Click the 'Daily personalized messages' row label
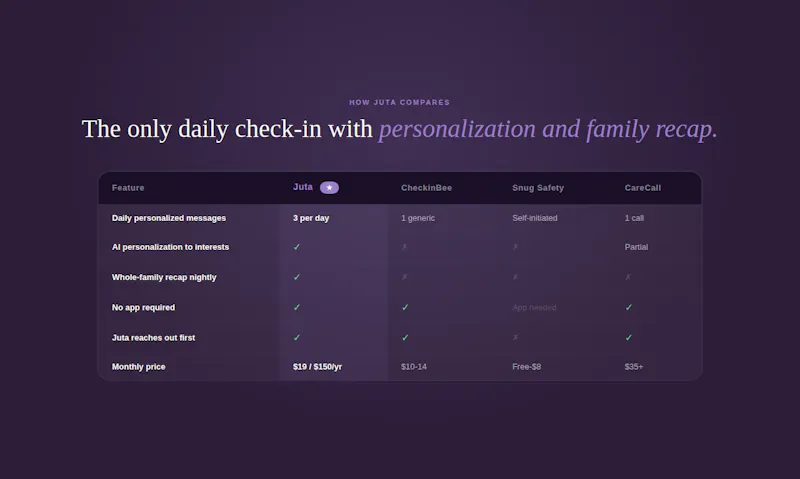Viewport: 800px width, 479px height. tap(169, 218)
